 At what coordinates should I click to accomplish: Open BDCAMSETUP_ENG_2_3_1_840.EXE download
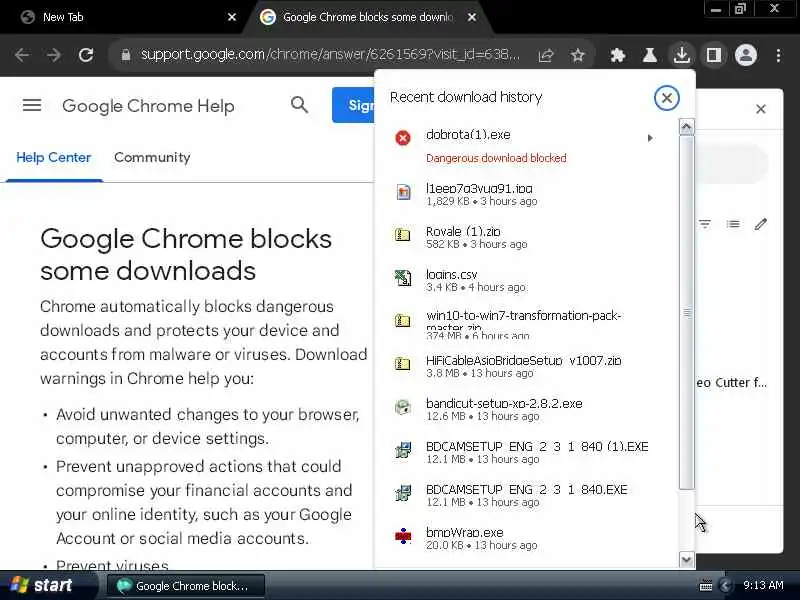[526, 494]
